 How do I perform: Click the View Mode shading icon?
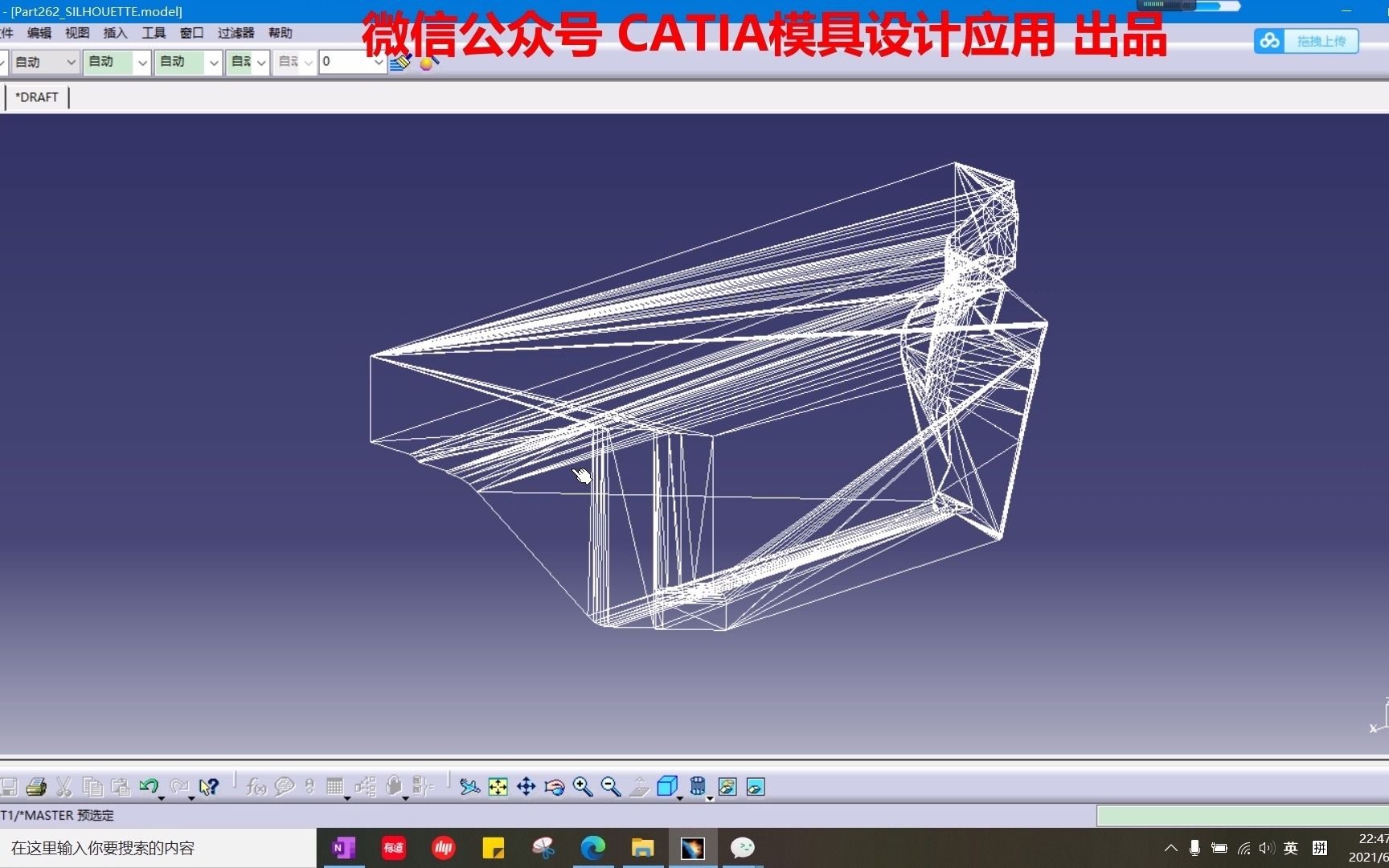(x=698, y=786)
